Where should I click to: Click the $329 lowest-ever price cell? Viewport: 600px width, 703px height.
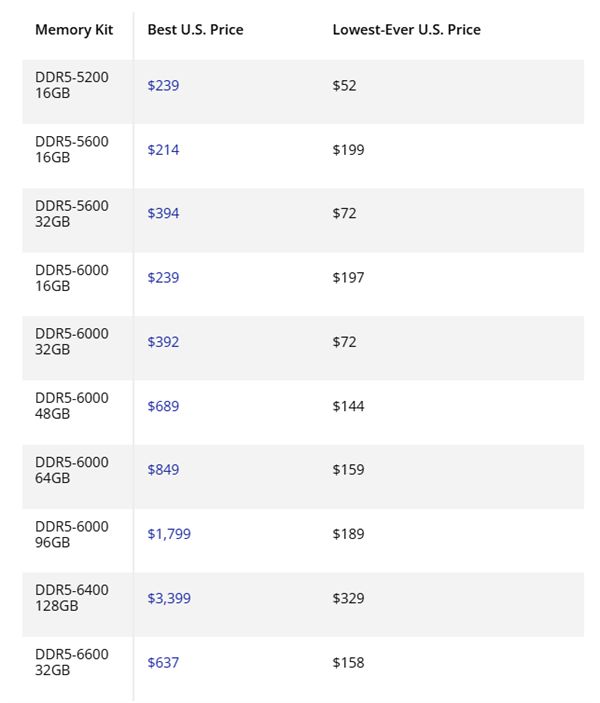click(x=348, y=598)
